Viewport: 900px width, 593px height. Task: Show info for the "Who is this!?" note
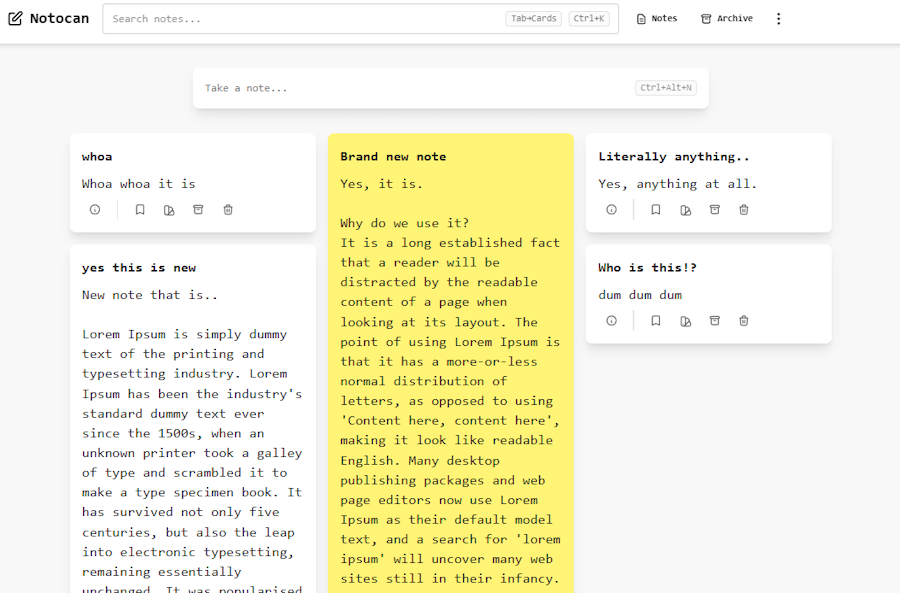click(x=611, y=320)
